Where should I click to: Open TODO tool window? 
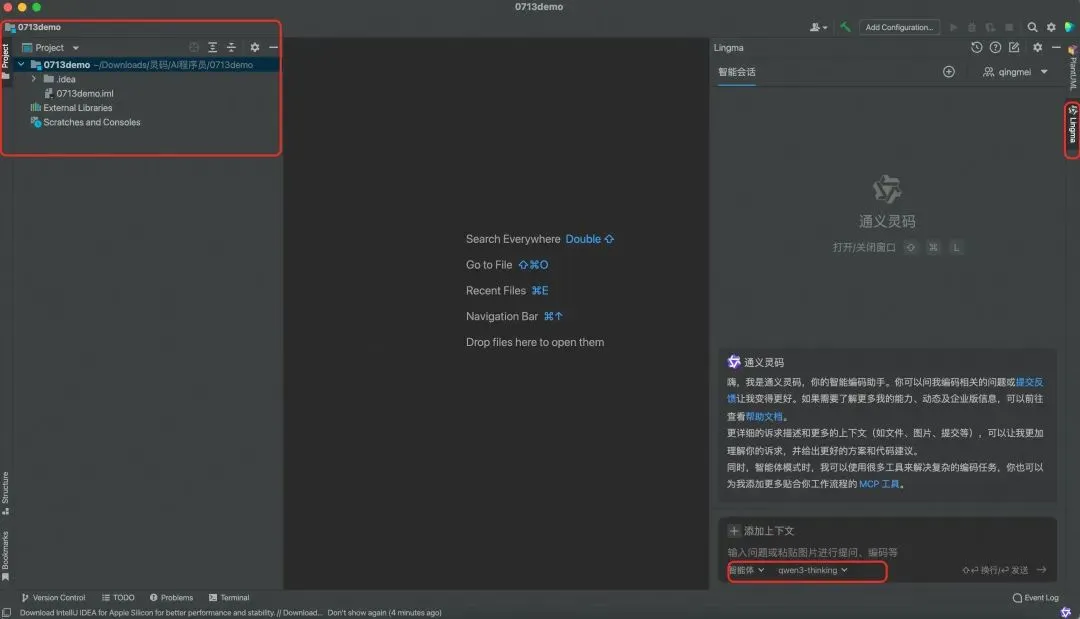point(118,598)
